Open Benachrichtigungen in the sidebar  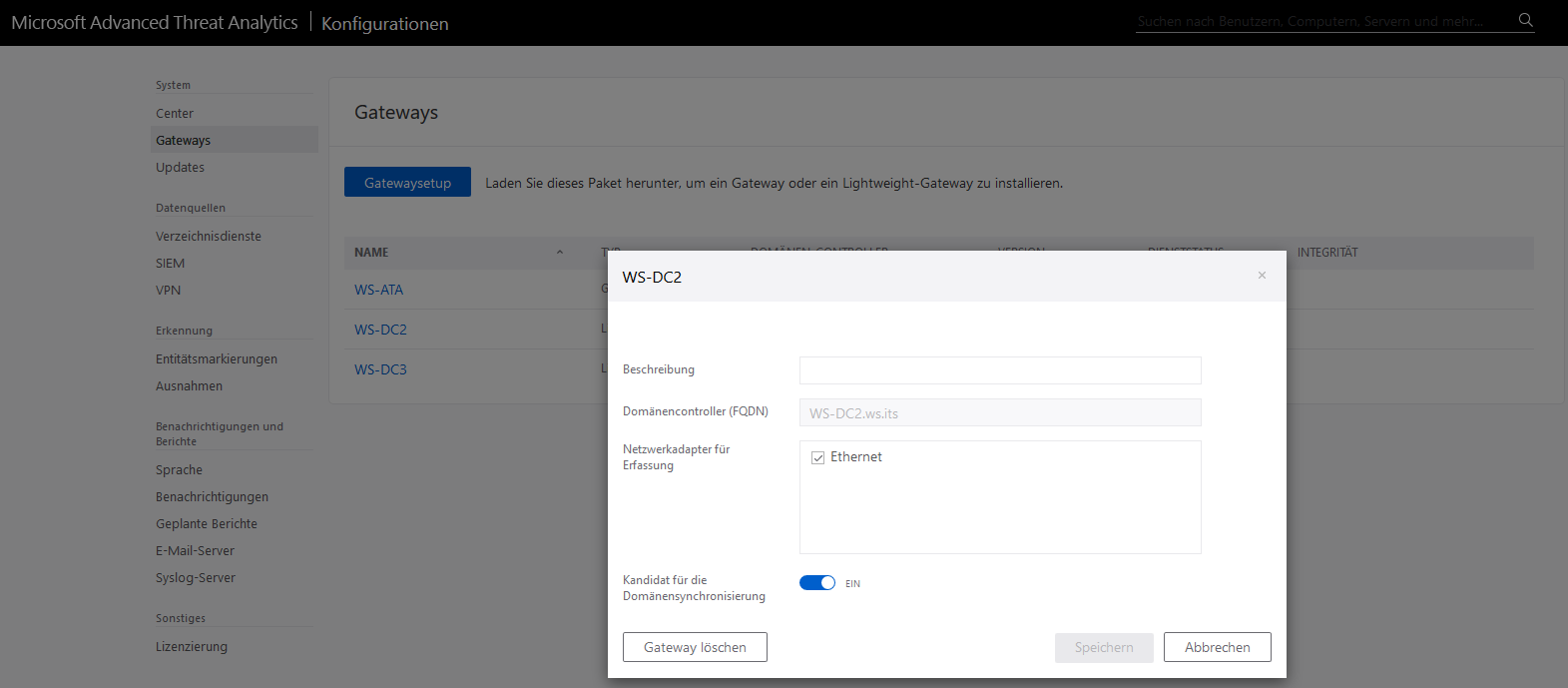(212, 497)
